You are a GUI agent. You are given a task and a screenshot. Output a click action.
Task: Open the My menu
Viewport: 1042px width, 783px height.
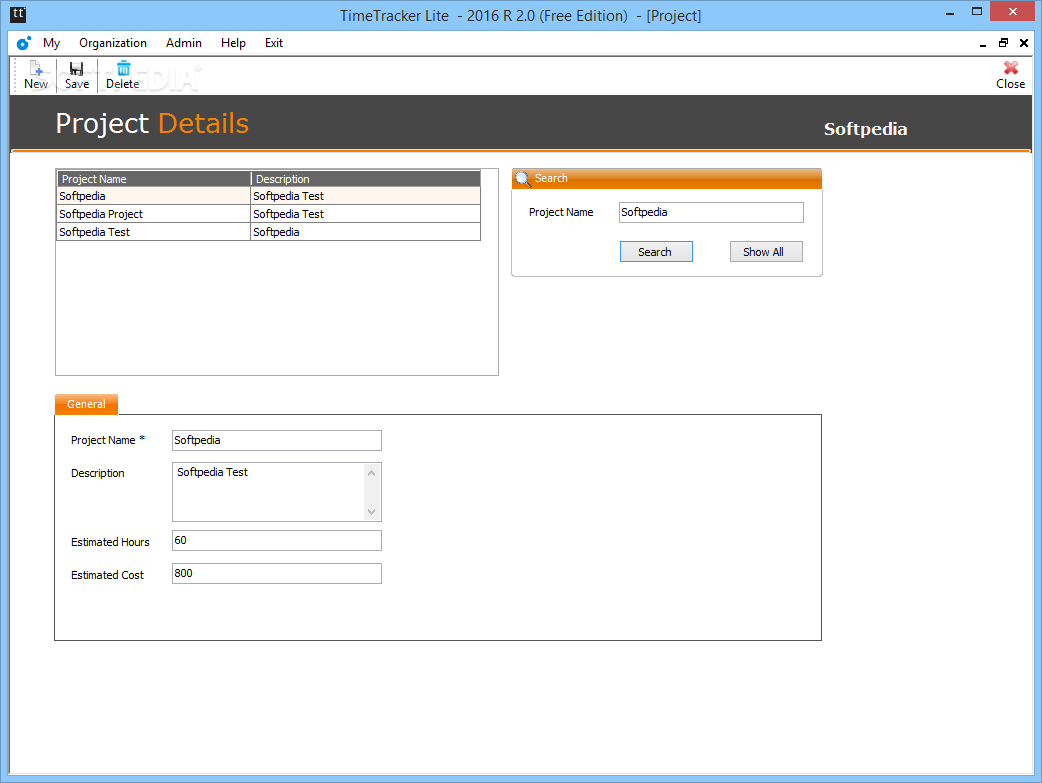tap(51, 43)
